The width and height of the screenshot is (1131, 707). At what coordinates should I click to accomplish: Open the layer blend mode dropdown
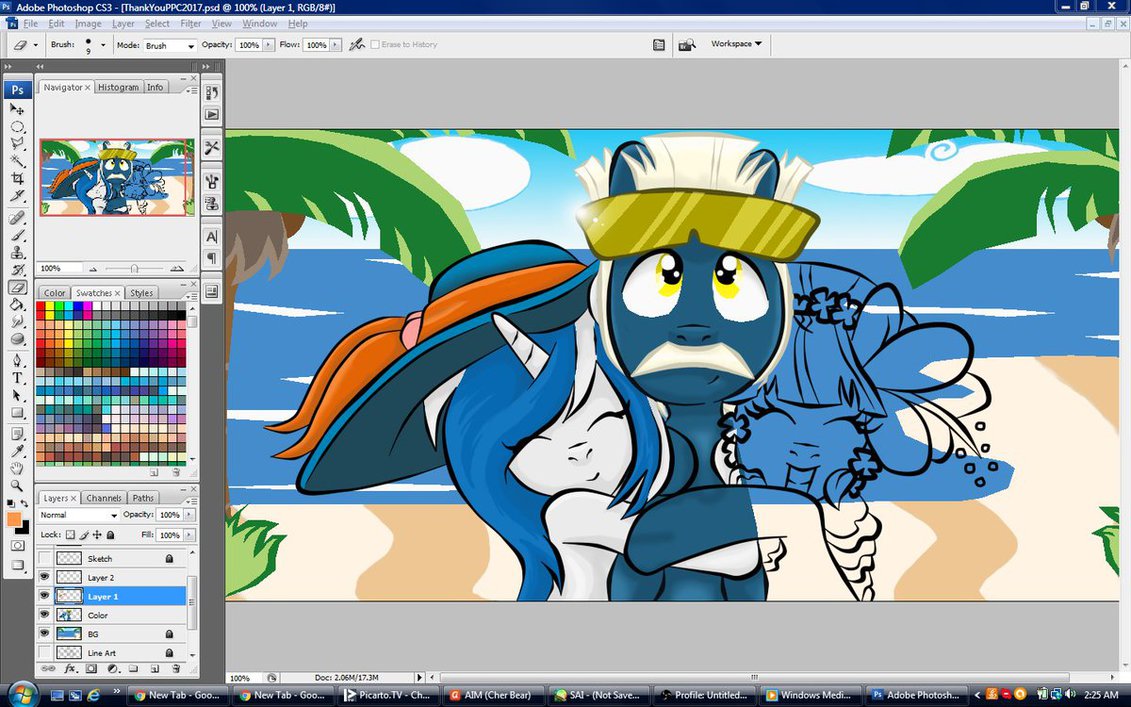pos(78,515)
